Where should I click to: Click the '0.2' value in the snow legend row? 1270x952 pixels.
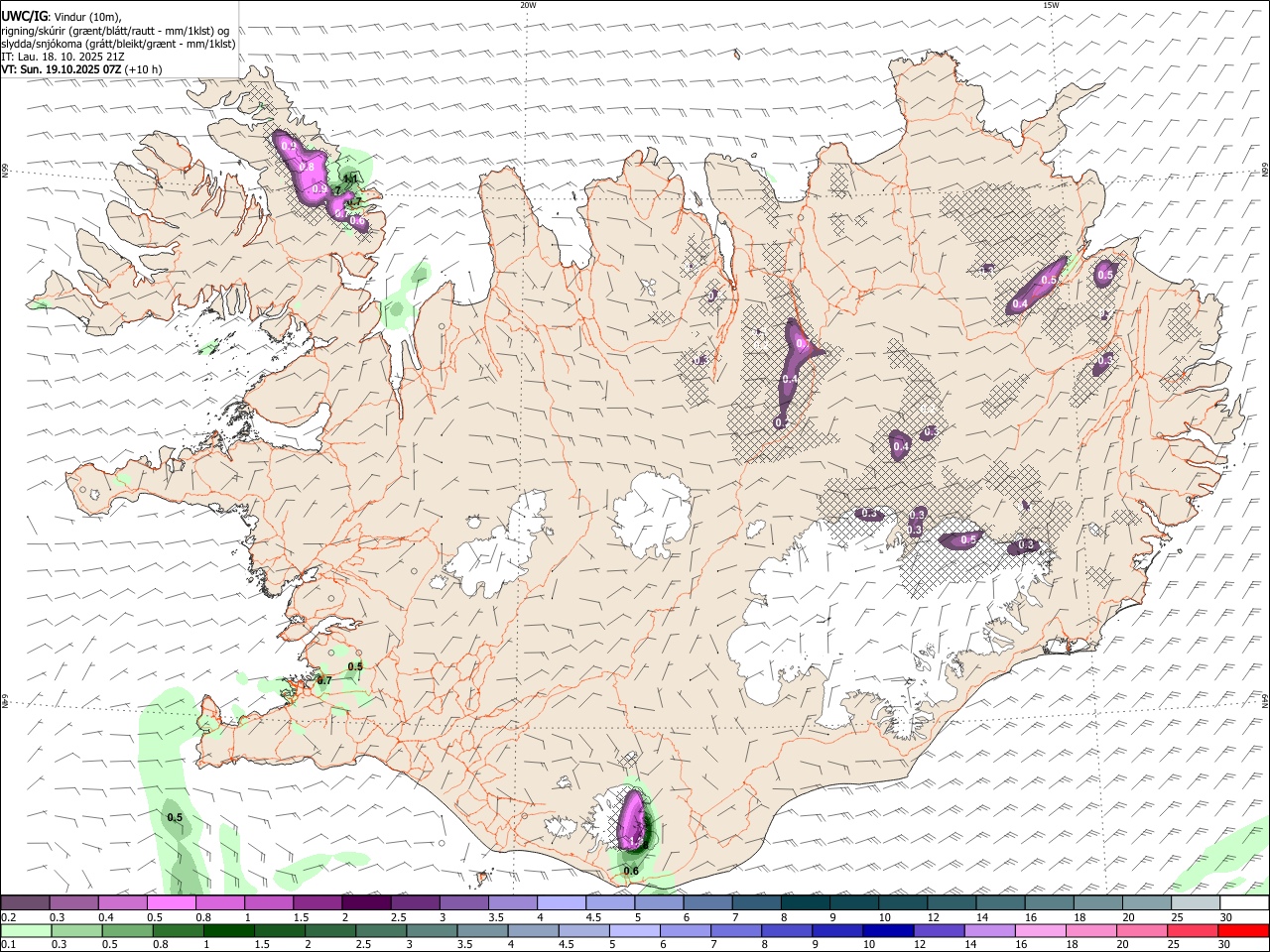point(8,917)
